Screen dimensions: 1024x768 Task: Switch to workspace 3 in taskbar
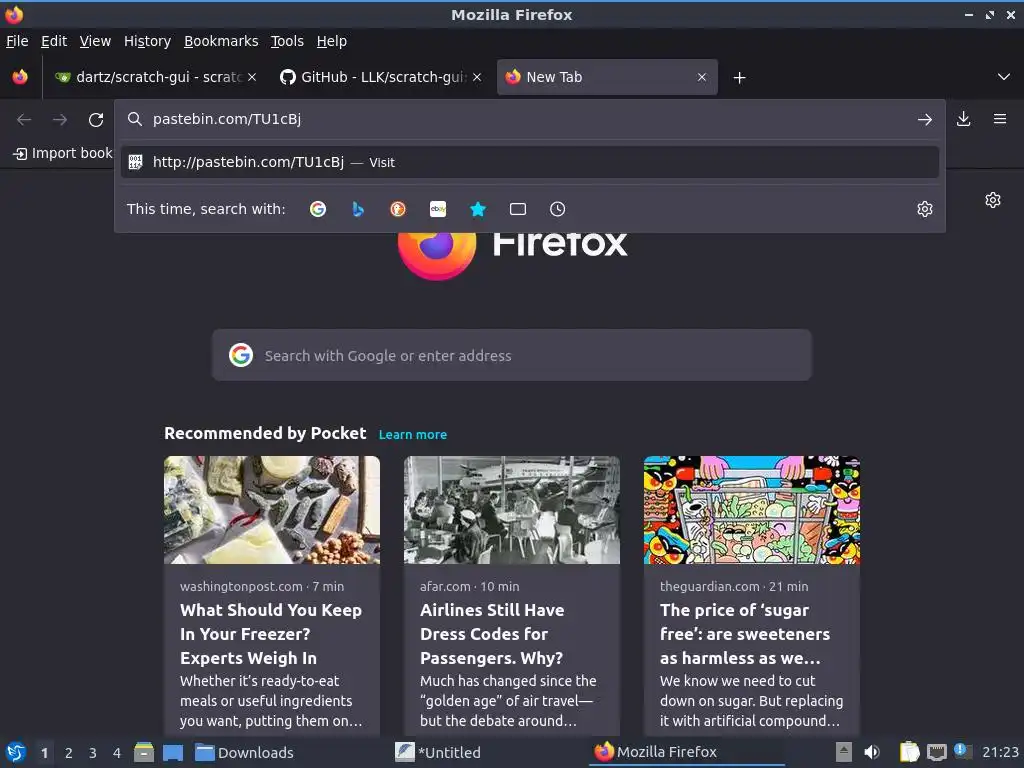93,753
